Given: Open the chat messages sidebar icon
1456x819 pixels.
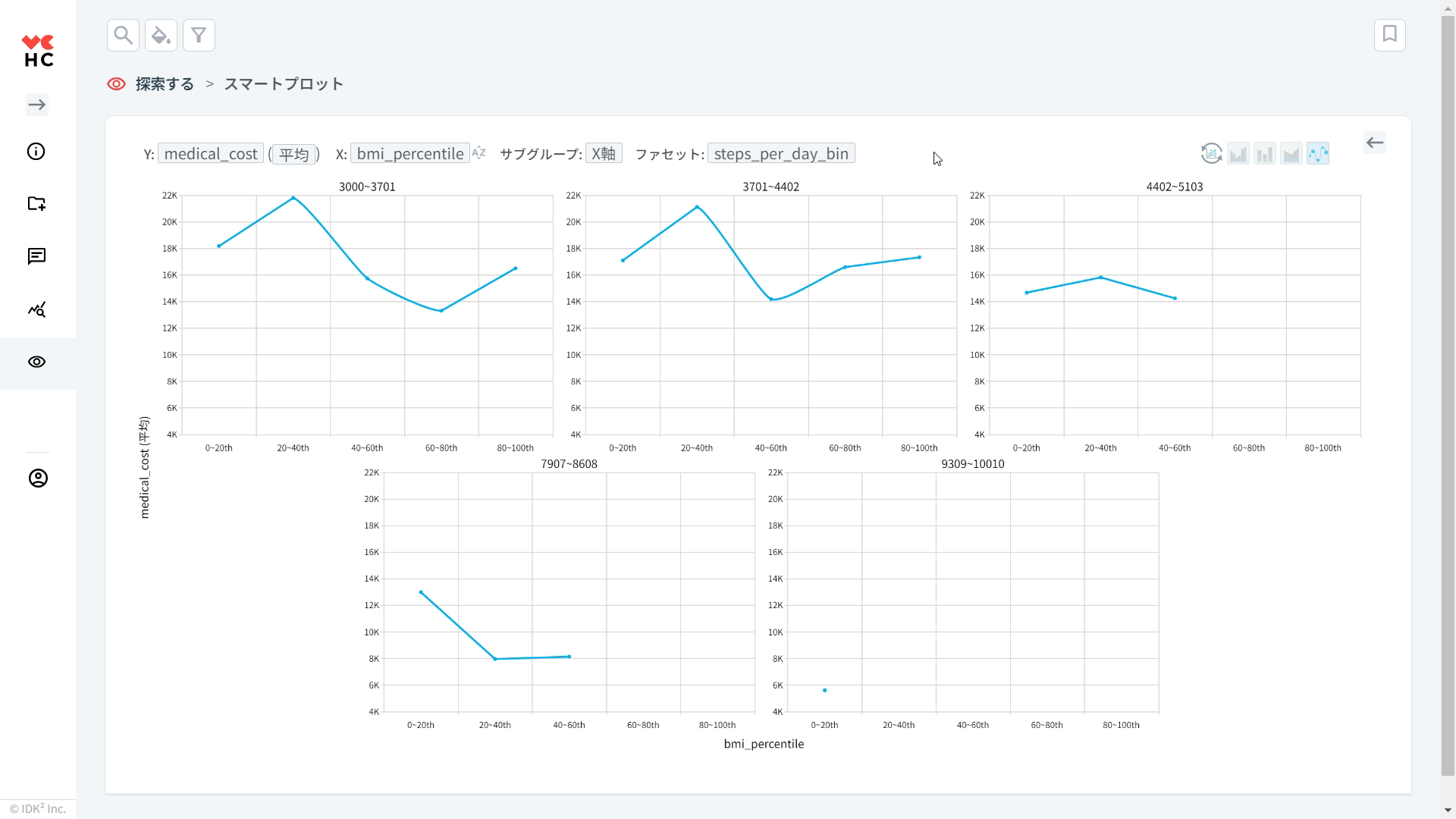Looking at the screenshot, I should (x=36, y=256).
